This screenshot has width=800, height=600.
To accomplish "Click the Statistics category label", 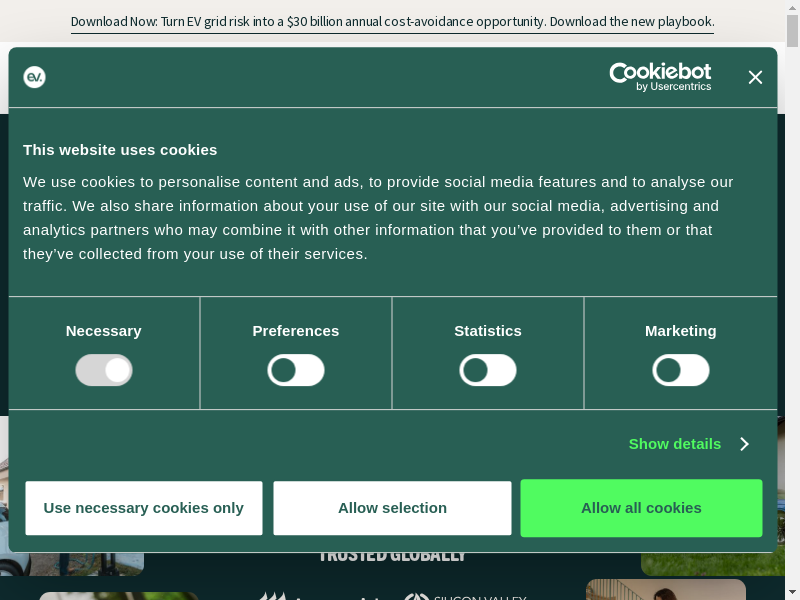I will (488, 331).
